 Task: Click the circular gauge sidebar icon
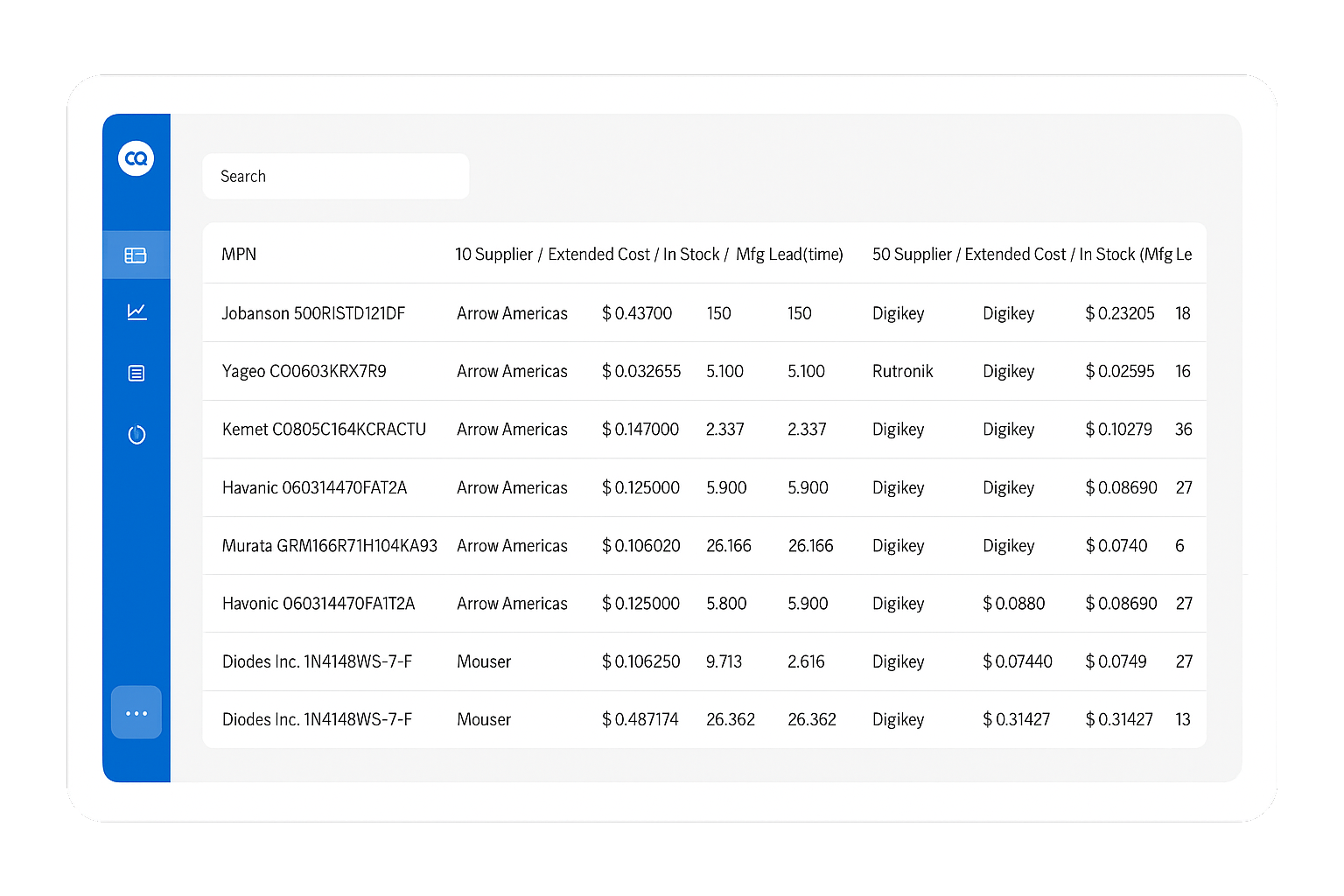tap(136, 435)
